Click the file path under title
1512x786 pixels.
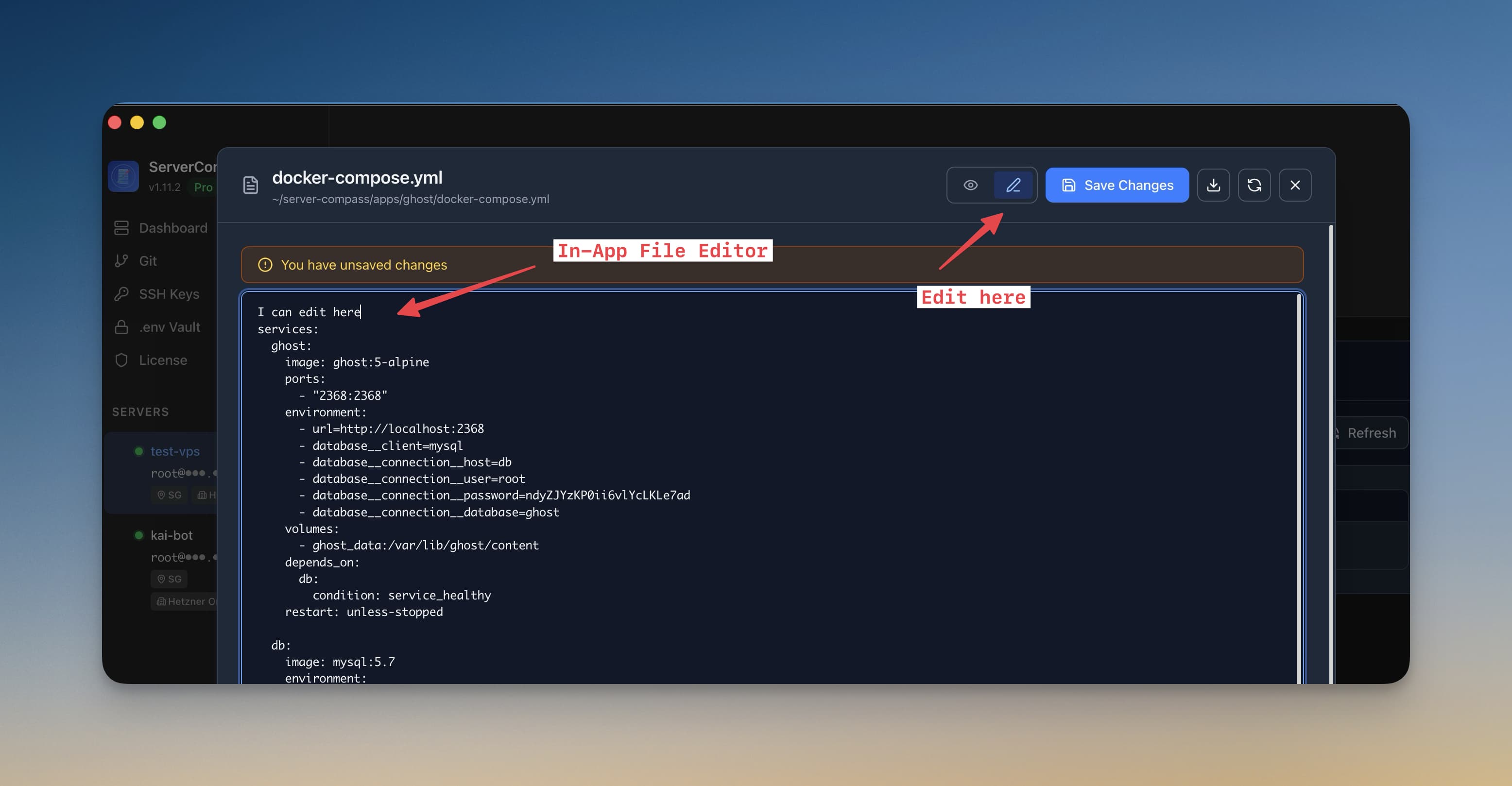(411, 199)
